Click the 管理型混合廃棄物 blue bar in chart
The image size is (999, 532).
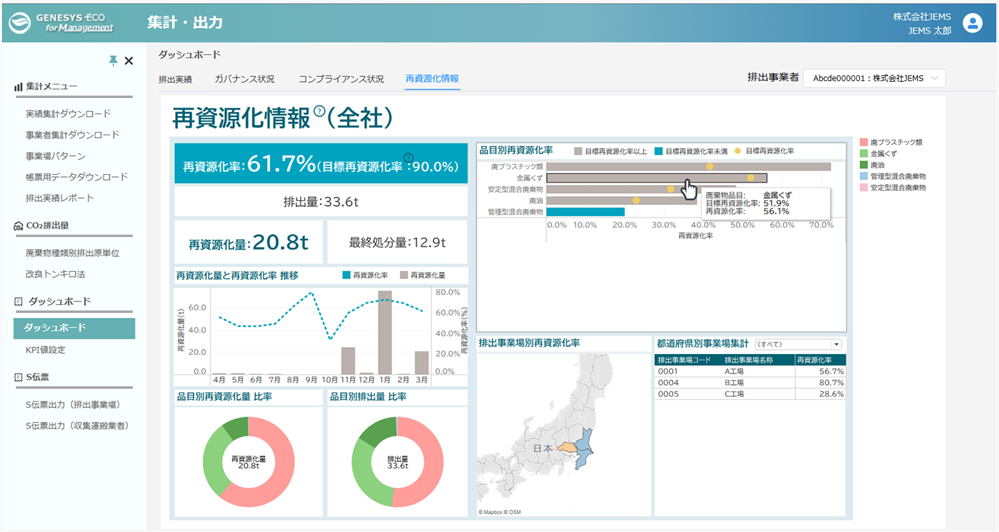(586, 212)
